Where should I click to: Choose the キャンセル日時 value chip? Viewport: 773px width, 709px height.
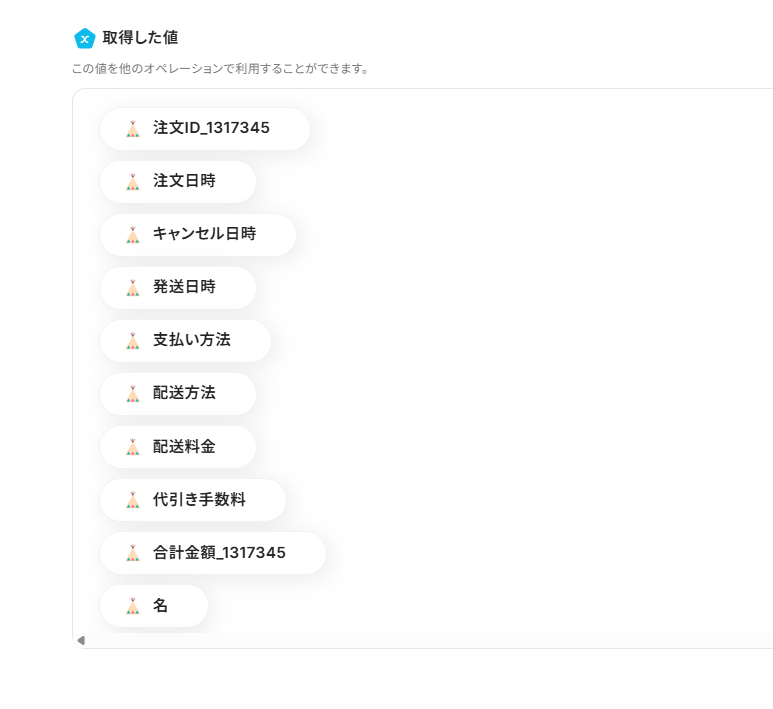204,235
